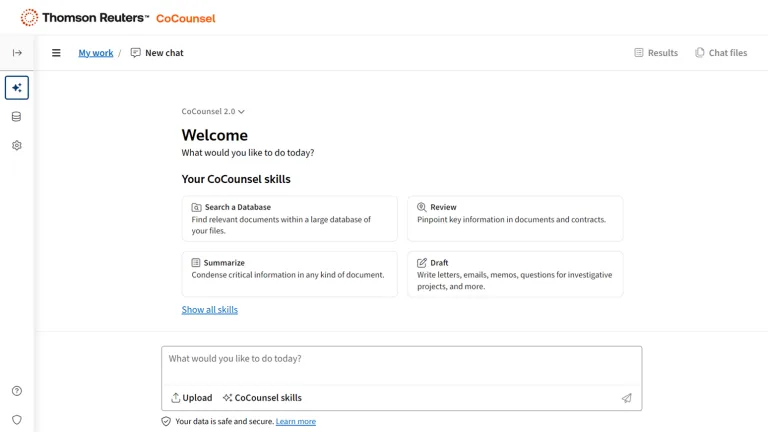The image size is (768, 432).
Task: Click the Learn more link
Action: (296, 422)
